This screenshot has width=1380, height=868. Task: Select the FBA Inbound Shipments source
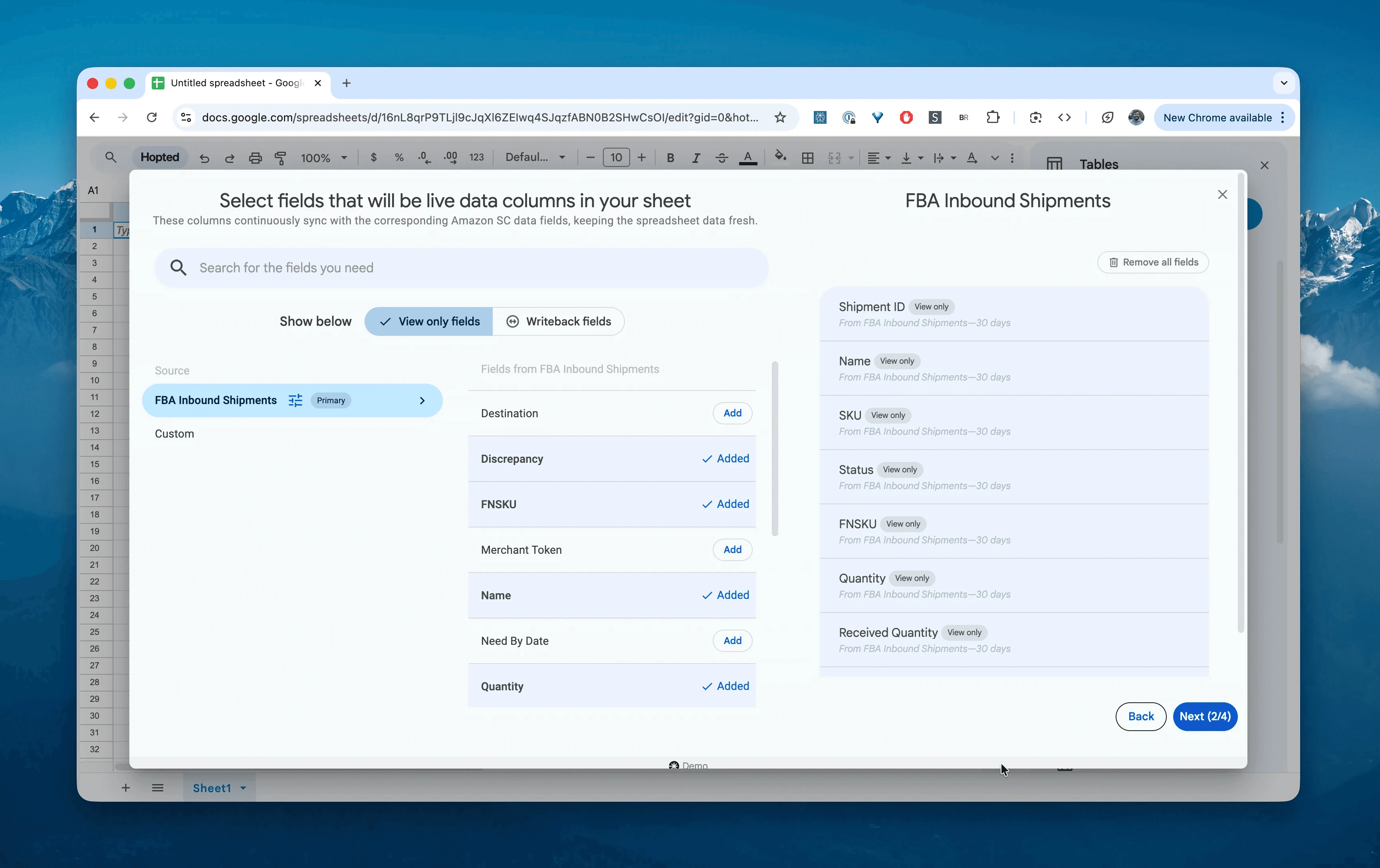click(292, 400)
